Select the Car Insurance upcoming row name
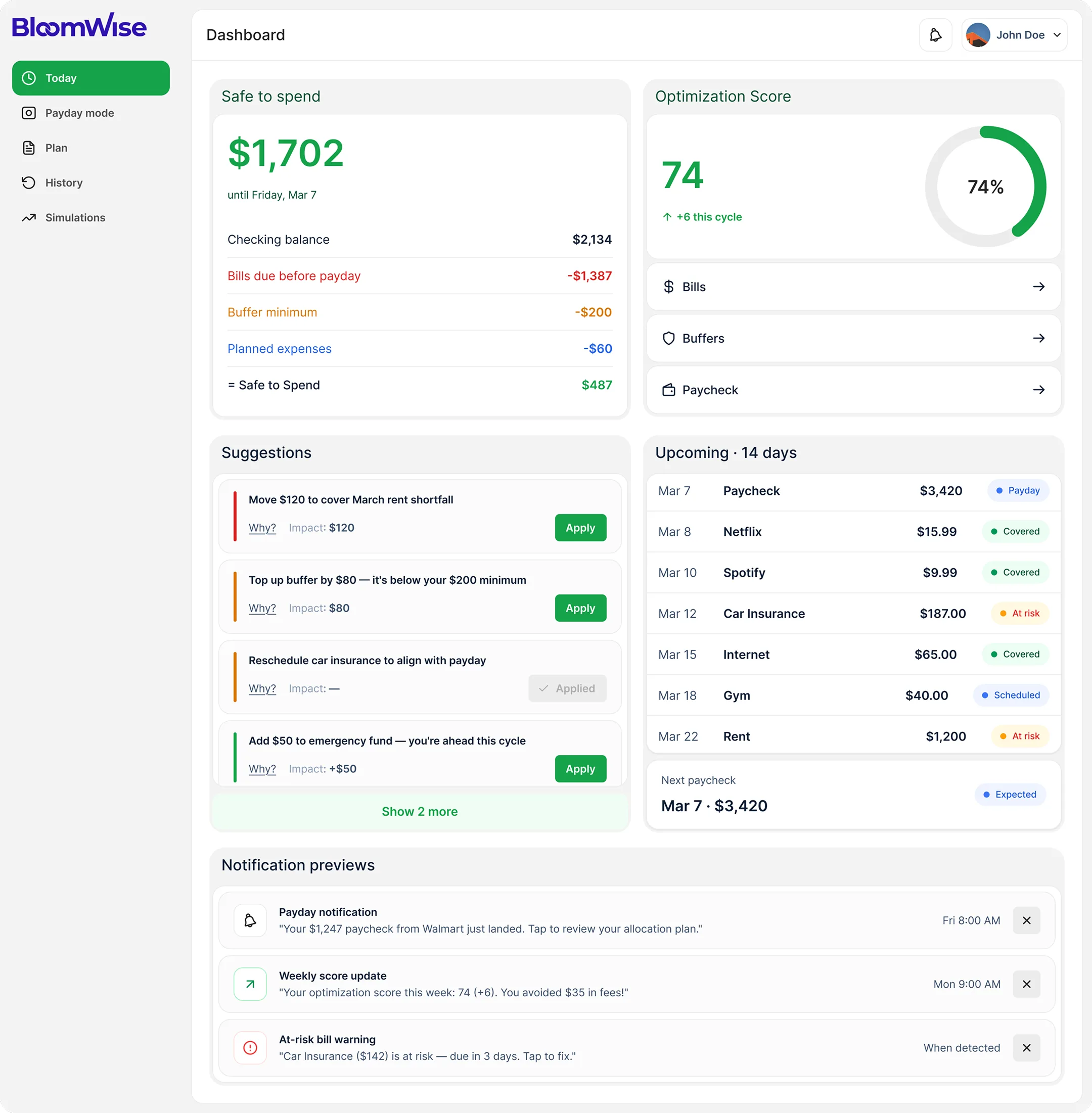Screen dimensions: 1092x1113 764,614
